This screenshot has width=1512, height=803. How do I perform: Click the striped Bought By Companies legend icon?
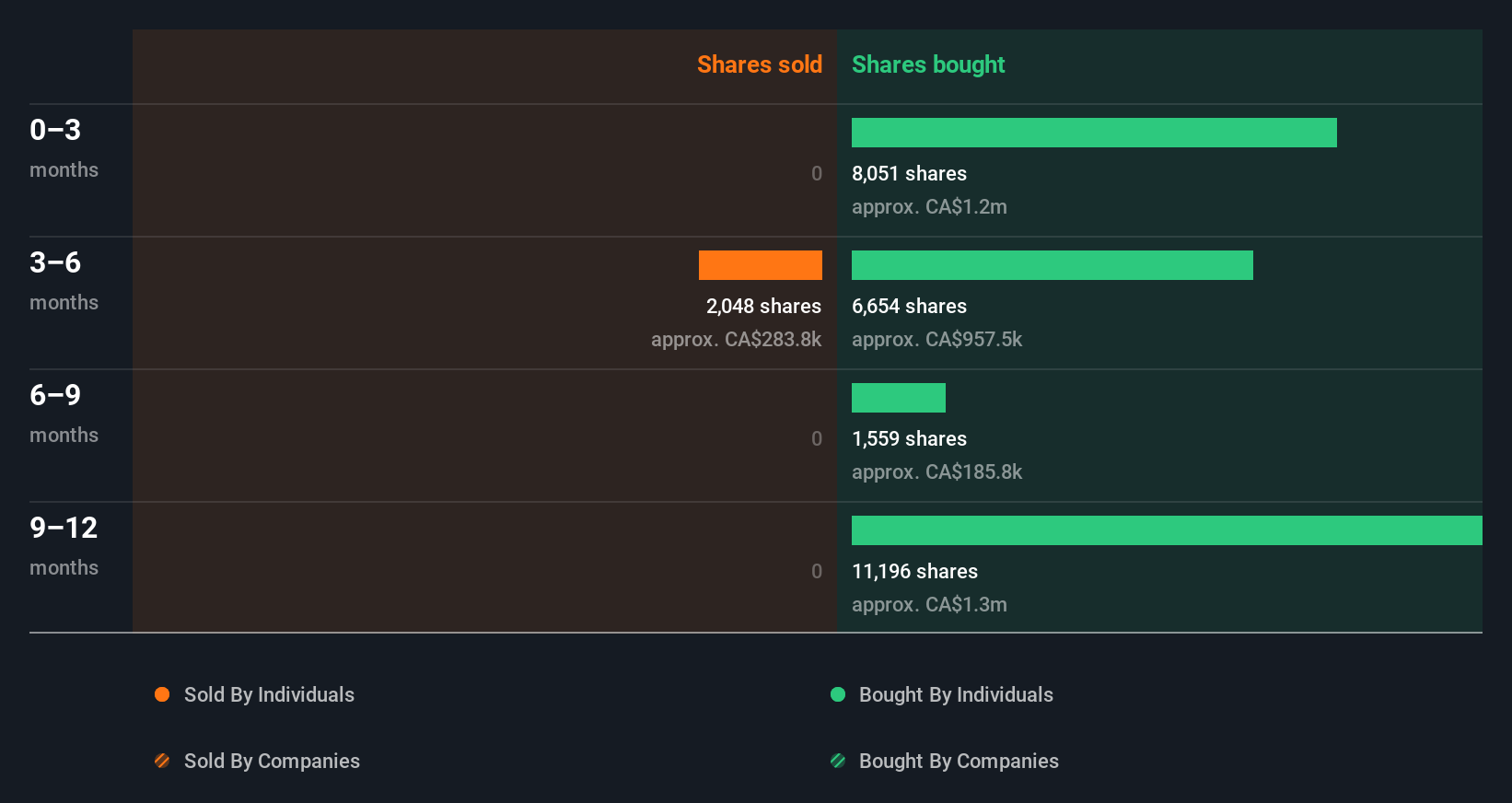[838, 761]
